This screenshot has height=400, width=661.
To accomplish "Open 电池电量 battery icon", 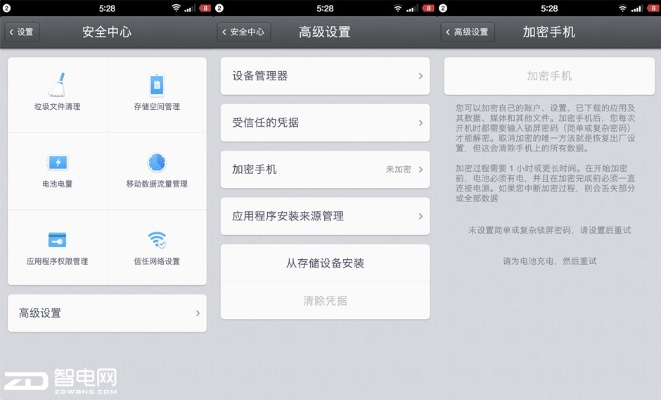I will click(x=58, y=162).
